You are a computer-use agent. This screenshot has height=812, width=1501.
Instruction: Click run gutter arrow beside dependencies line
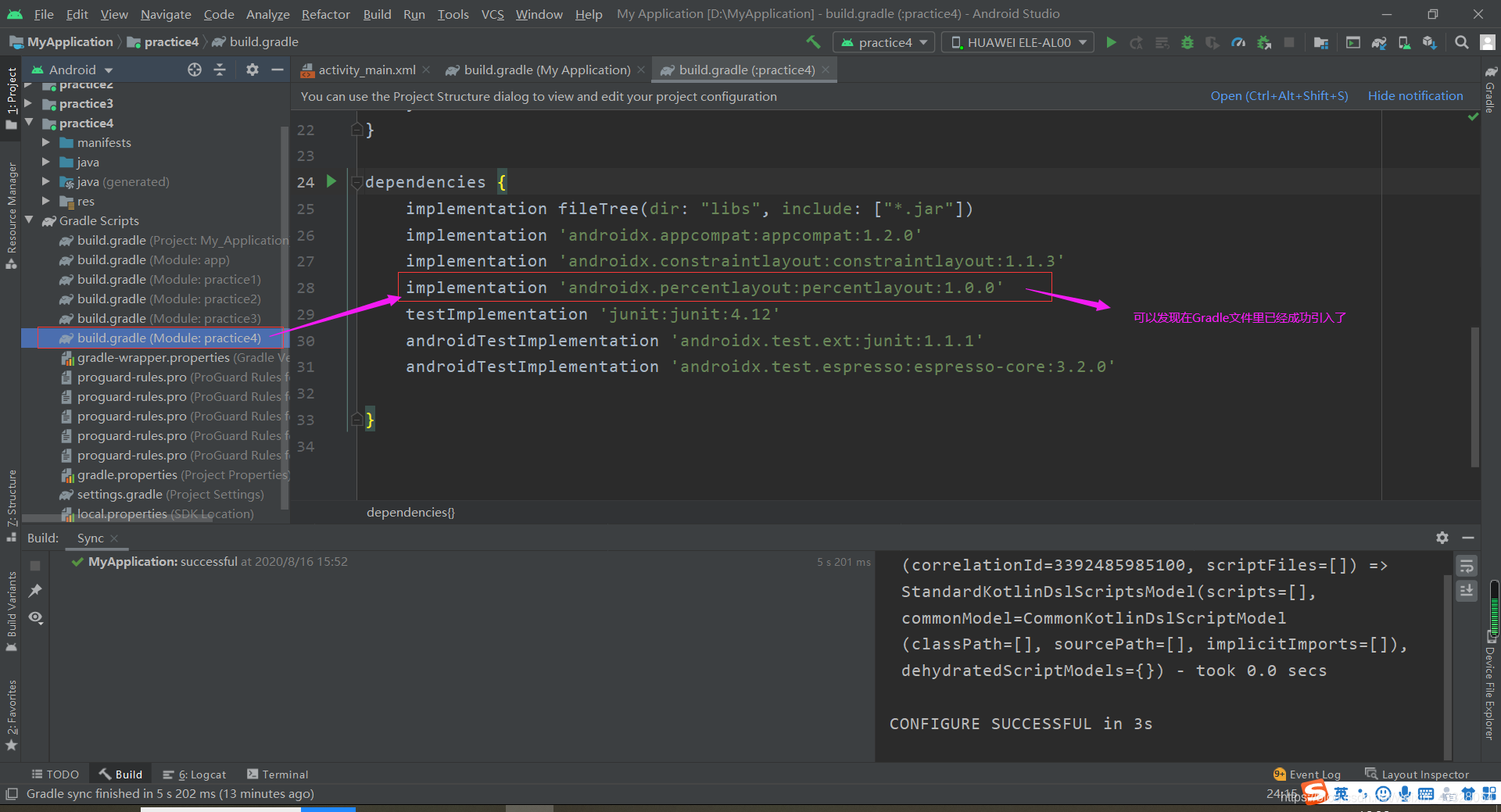pyautogui.click(x=331, y=181)
